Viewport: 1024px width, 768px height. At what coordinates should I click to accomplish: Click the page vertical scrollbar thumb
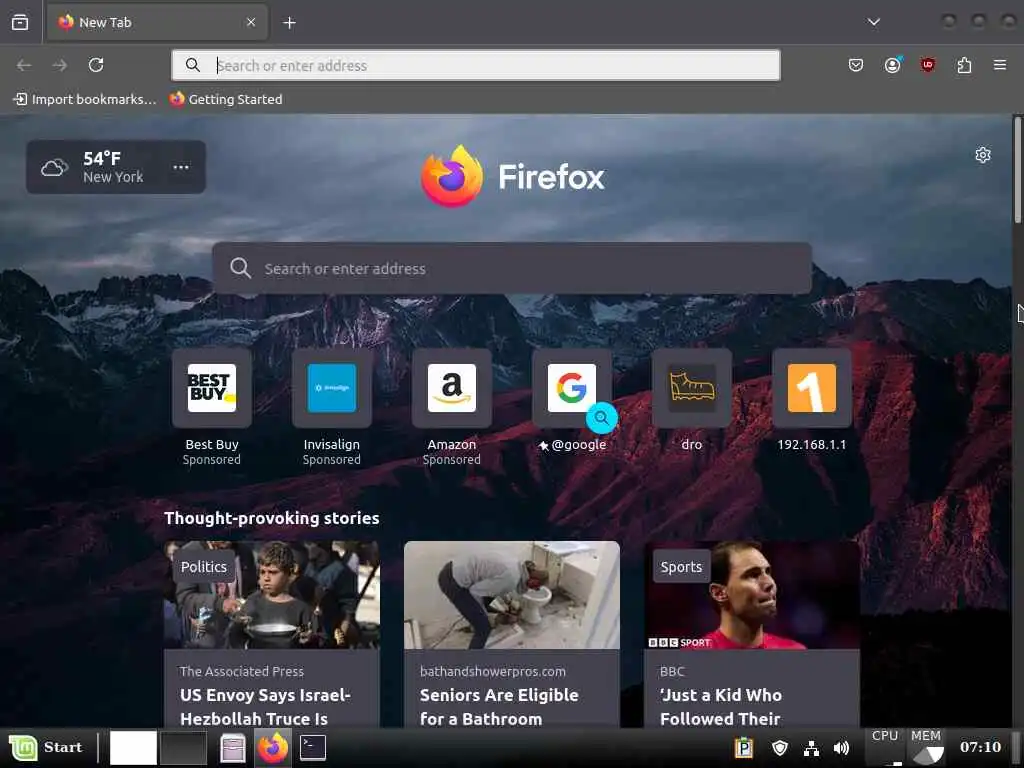(x=1017, y=170)
